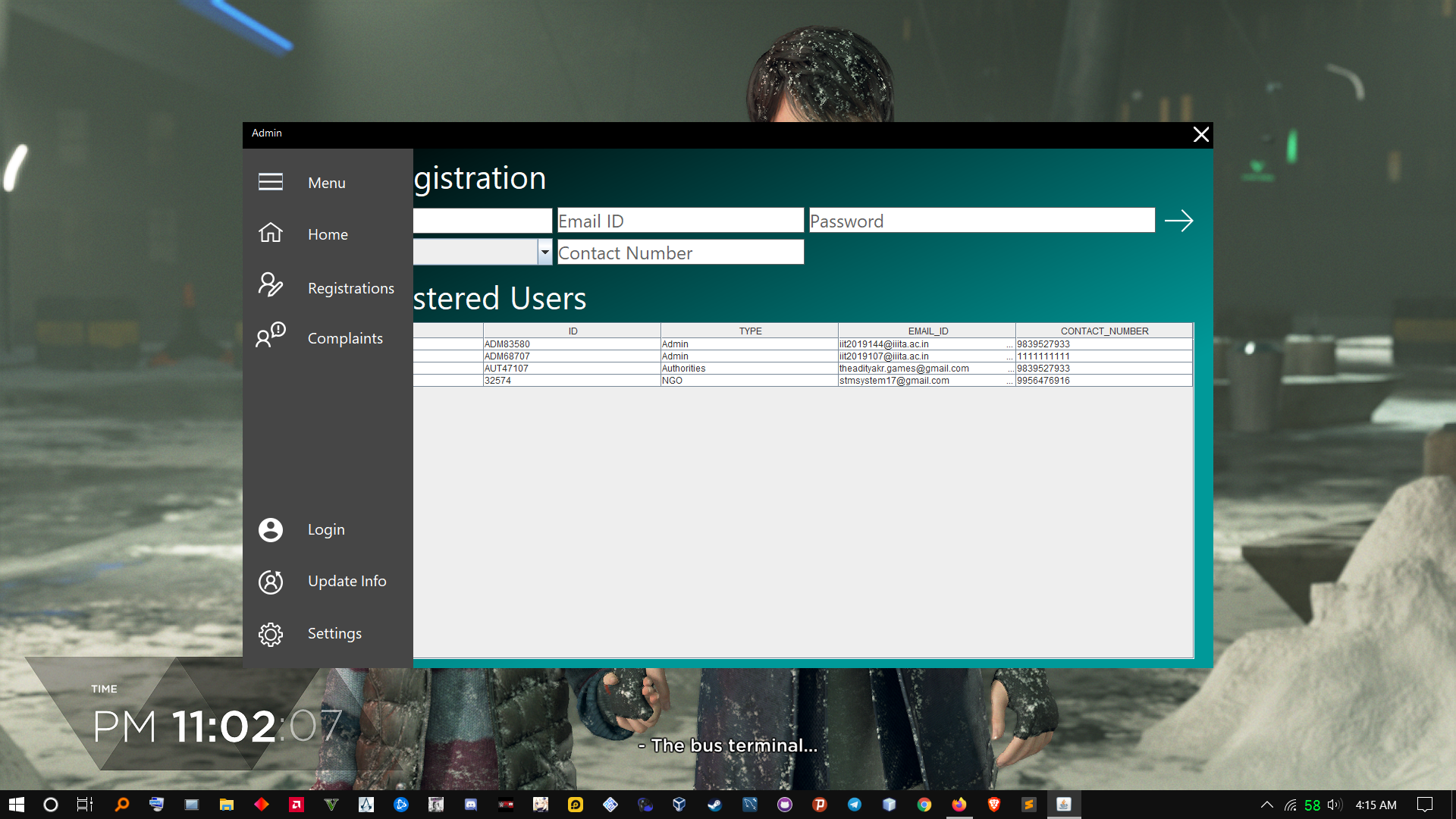Image resolution: width=1456 pixels, height=819 pixels.
Task: Click the taskbar volume speaker icon
Action: tap(1335, 805)
